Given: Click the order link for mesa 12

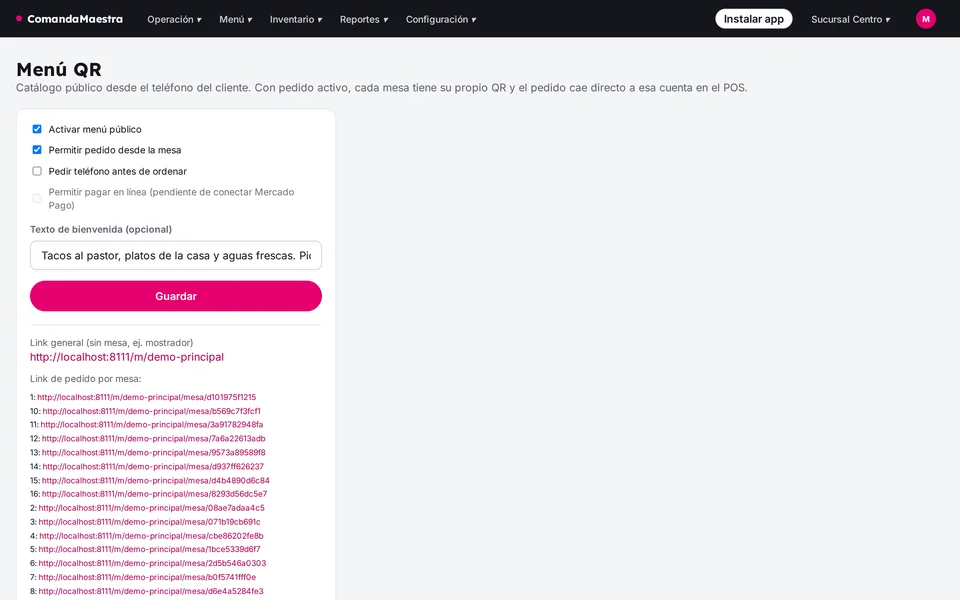Looking at the screenshot, I should (154, 439).
